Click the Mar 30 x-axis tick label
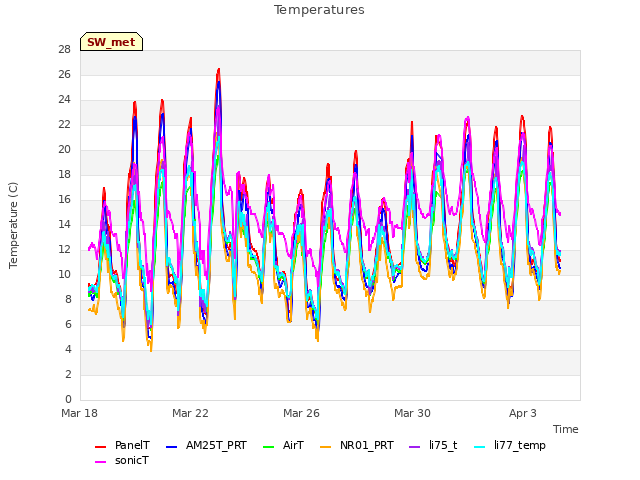The height and width of the screenshot is (480, 640). [412, 413]
